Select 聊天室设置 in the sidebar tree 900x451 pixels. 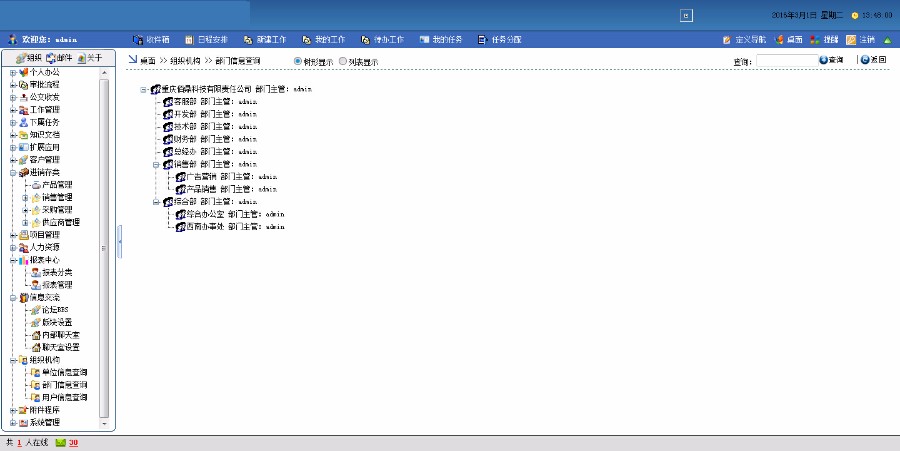tap(61, 348)
